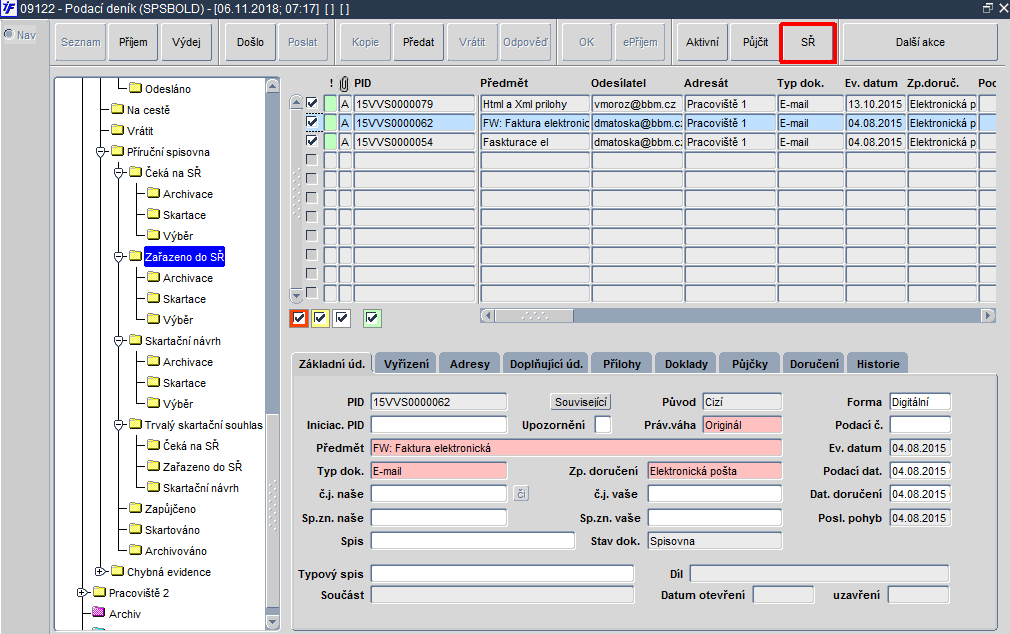Select the Odesláno folder icon
Viewport: 1010px width, 634px height.
click(x=135, y=88)
